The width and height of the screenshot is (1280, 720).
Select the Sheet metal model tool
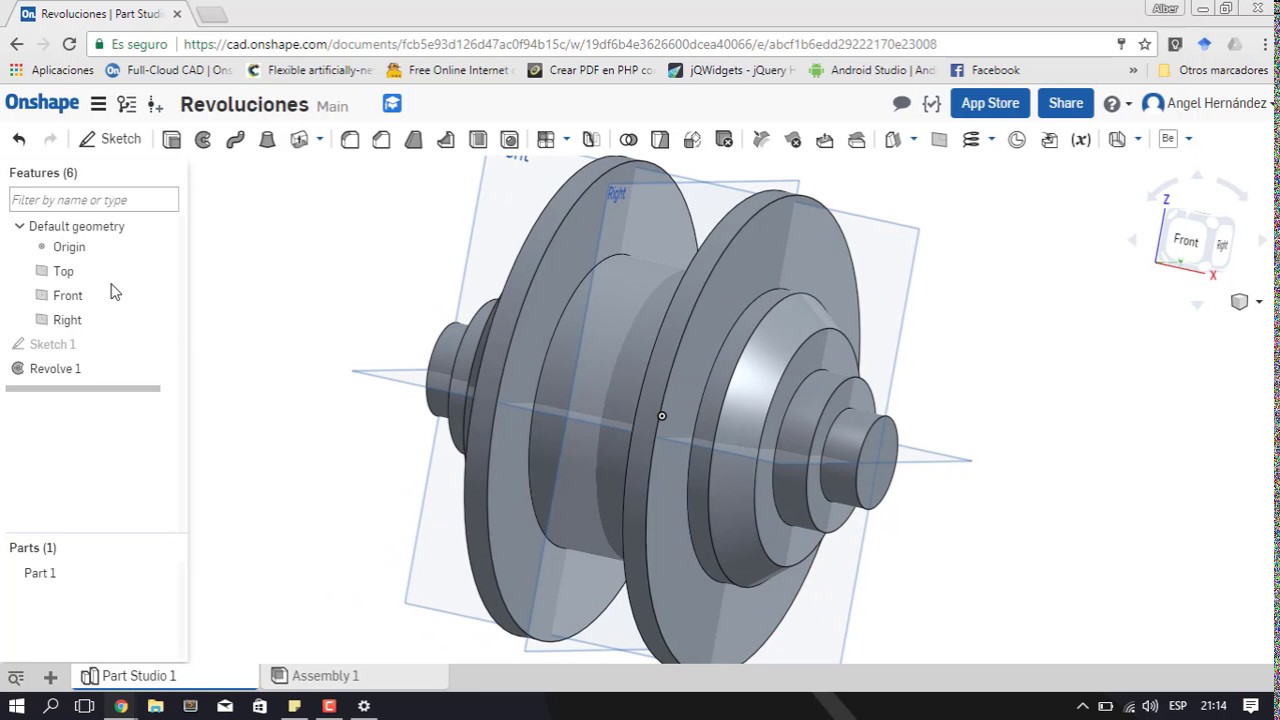pyautogui.click(x=1117, y=140)
